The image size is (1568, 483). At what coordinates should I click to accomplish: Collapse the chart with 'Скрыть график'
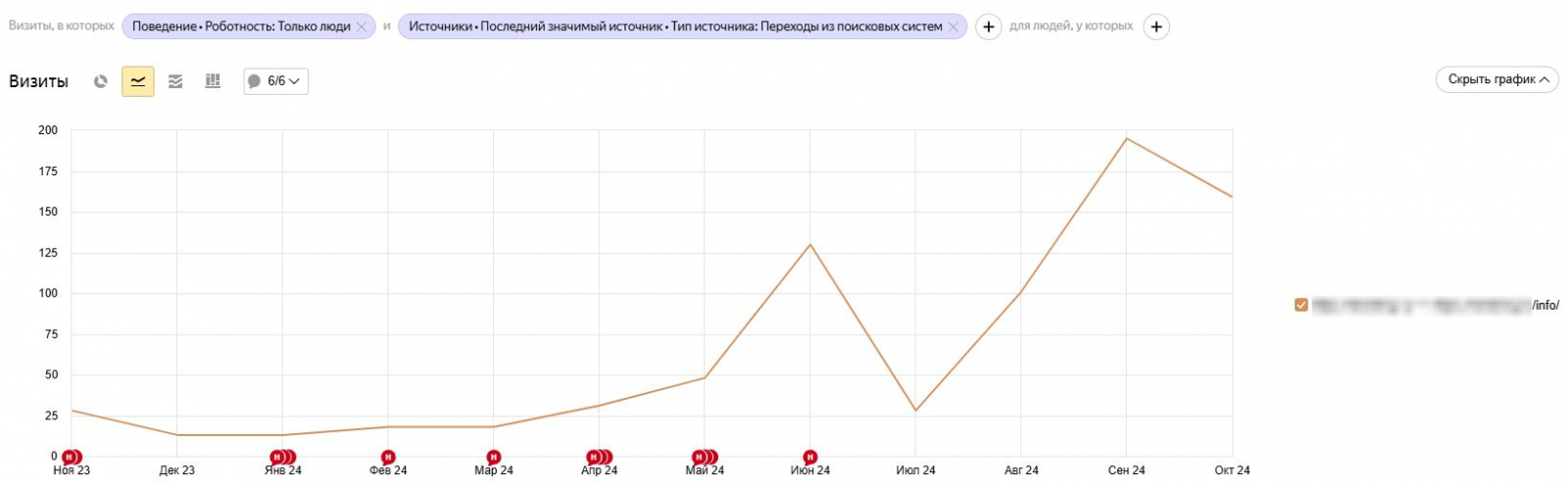tap(1497, 79)
